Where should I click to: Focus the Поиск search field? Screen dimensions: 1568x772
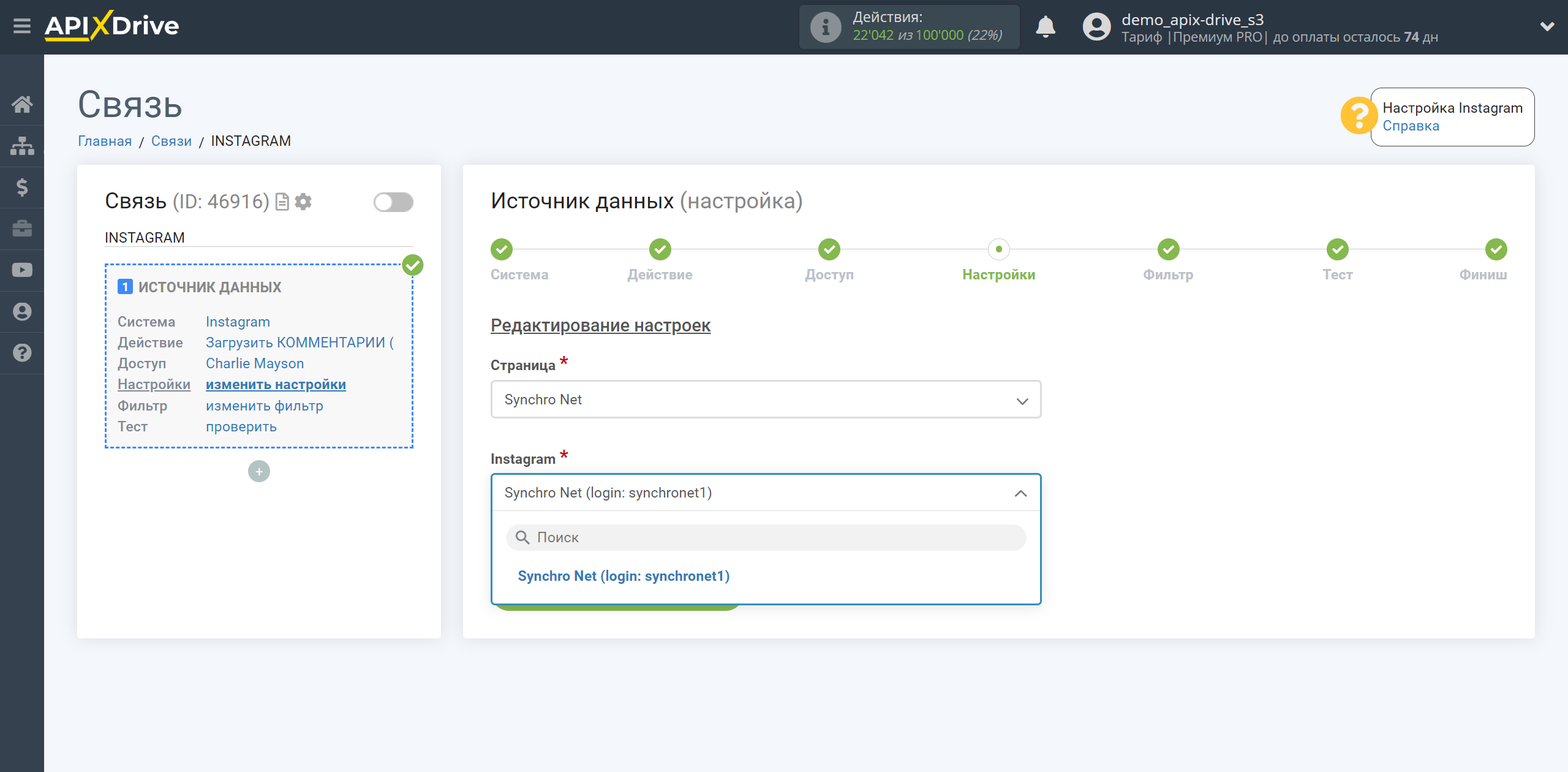766,537
